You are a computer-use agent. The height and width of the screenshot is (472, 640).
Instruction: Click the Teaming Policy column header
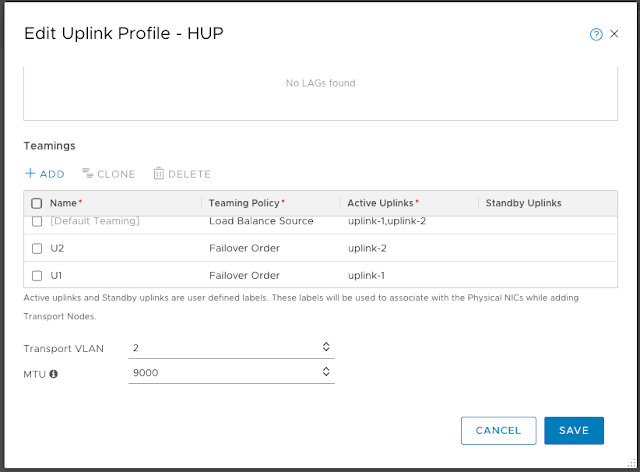[247, 203]
